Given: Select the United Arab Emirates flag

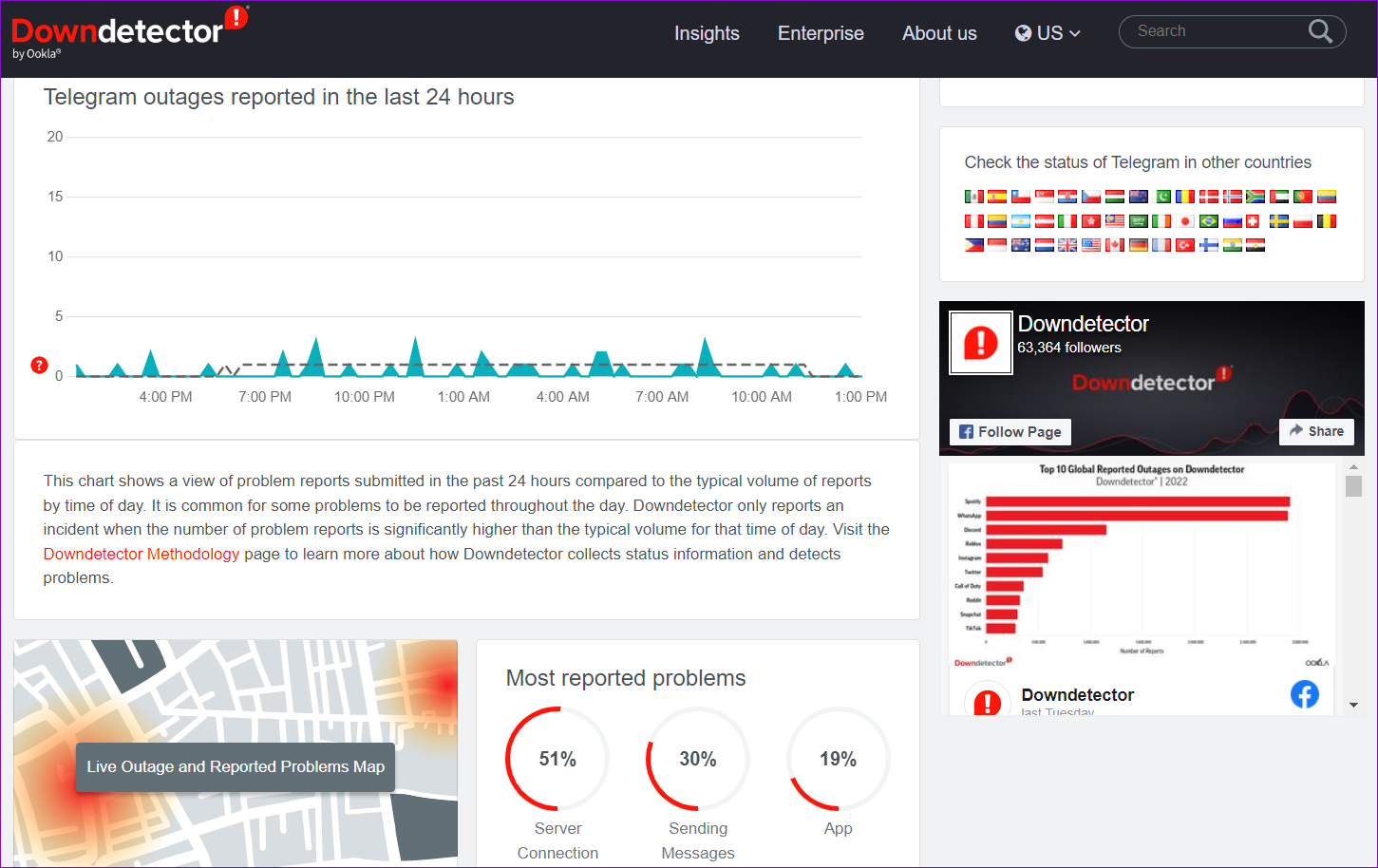Looking at the screenshot, I should pyautogui.click(x=1279, y=197).
